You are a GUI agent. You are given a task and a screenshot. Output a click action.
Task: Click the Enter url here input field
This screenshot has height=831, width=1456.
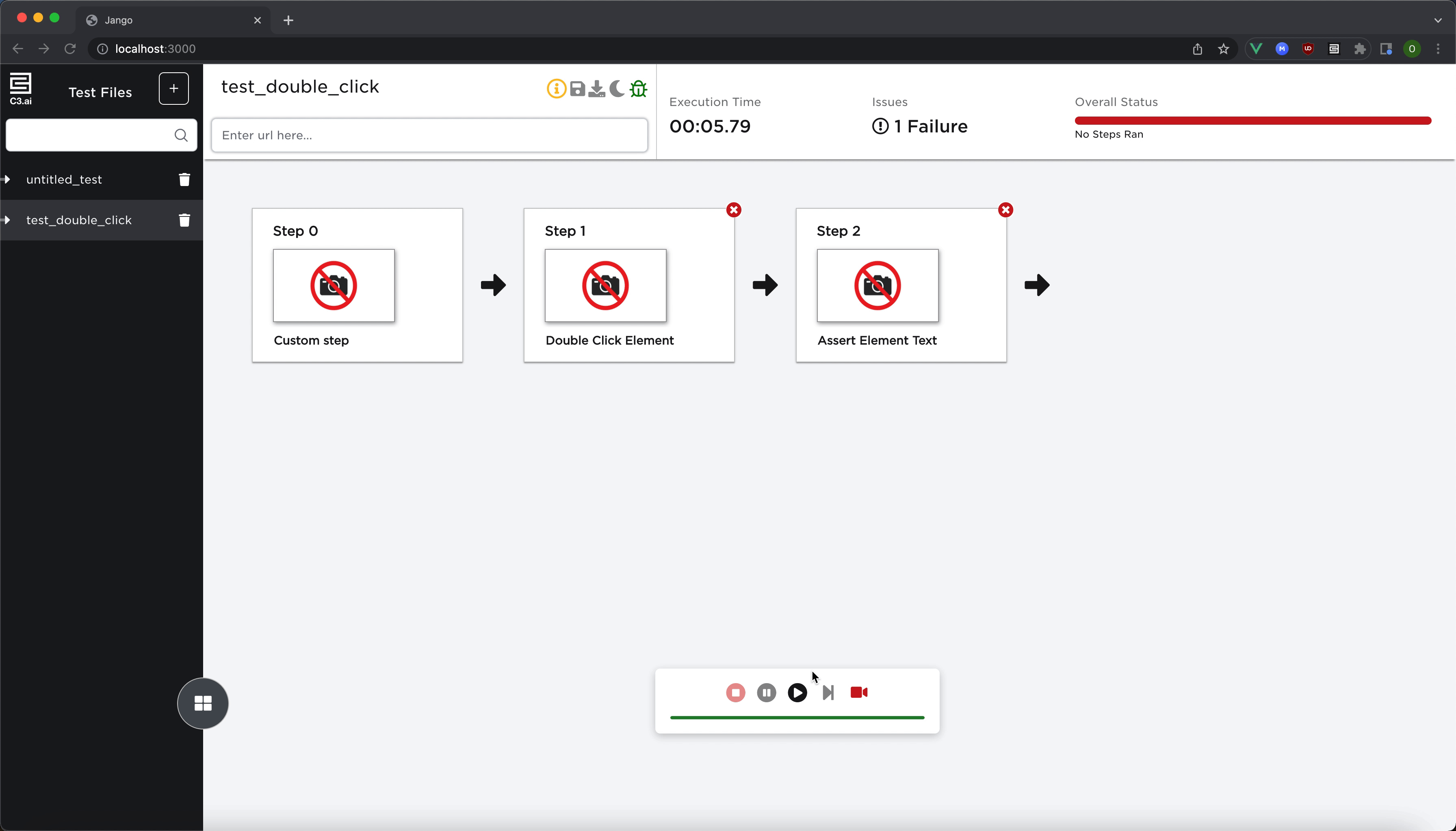tap(429, 135)
